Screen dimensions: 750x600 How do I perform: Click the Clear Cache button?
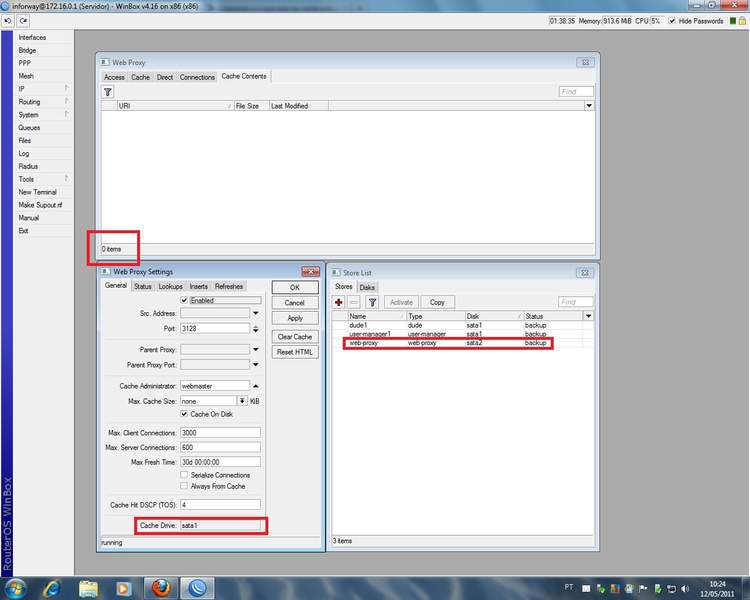pos(295,337)
